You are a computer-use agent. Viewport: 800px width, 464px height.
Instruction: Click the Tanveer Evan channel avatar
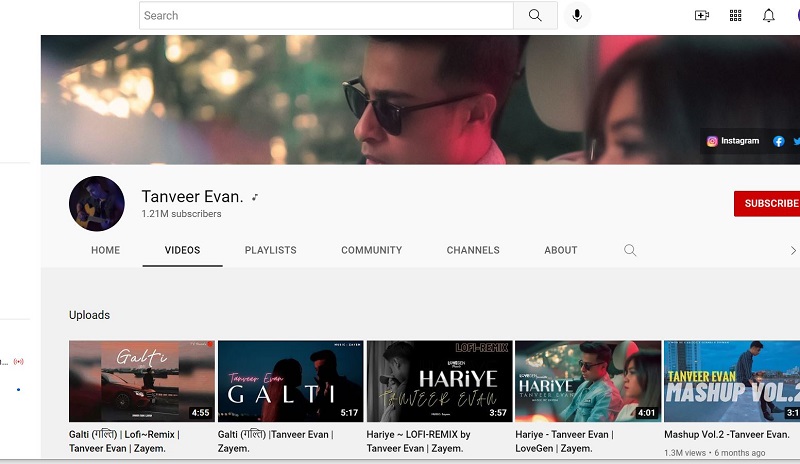pyautogui.click(x=96, y=204)
